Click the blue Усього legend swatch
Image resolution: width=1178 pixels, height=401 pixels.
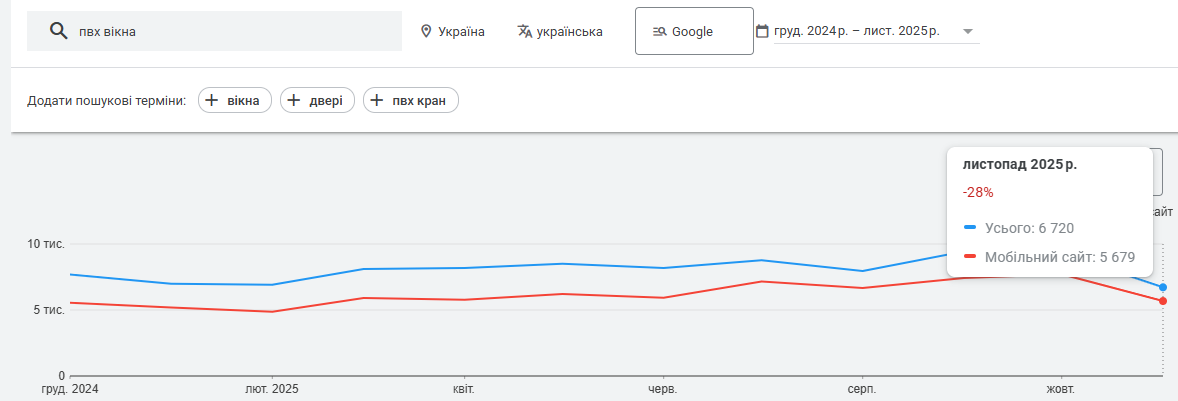970,228
